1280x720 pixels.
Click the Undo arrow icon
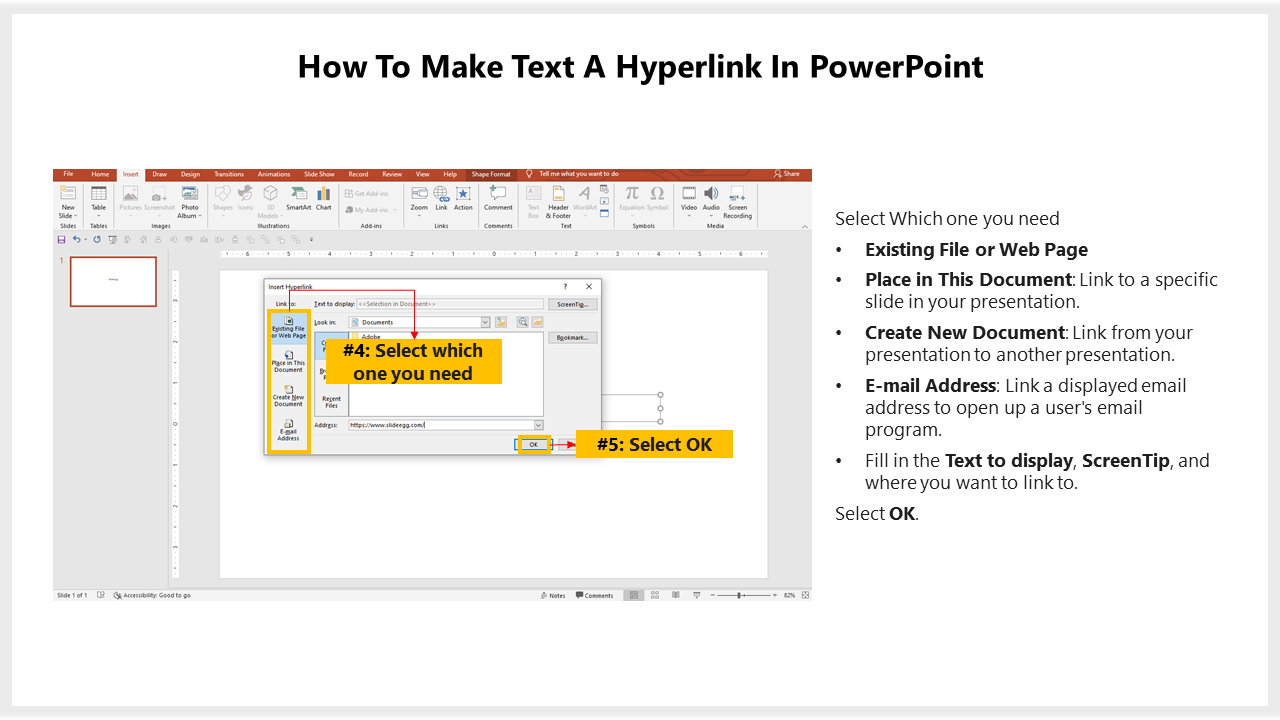pyautogui.click(x=76, y=240)
